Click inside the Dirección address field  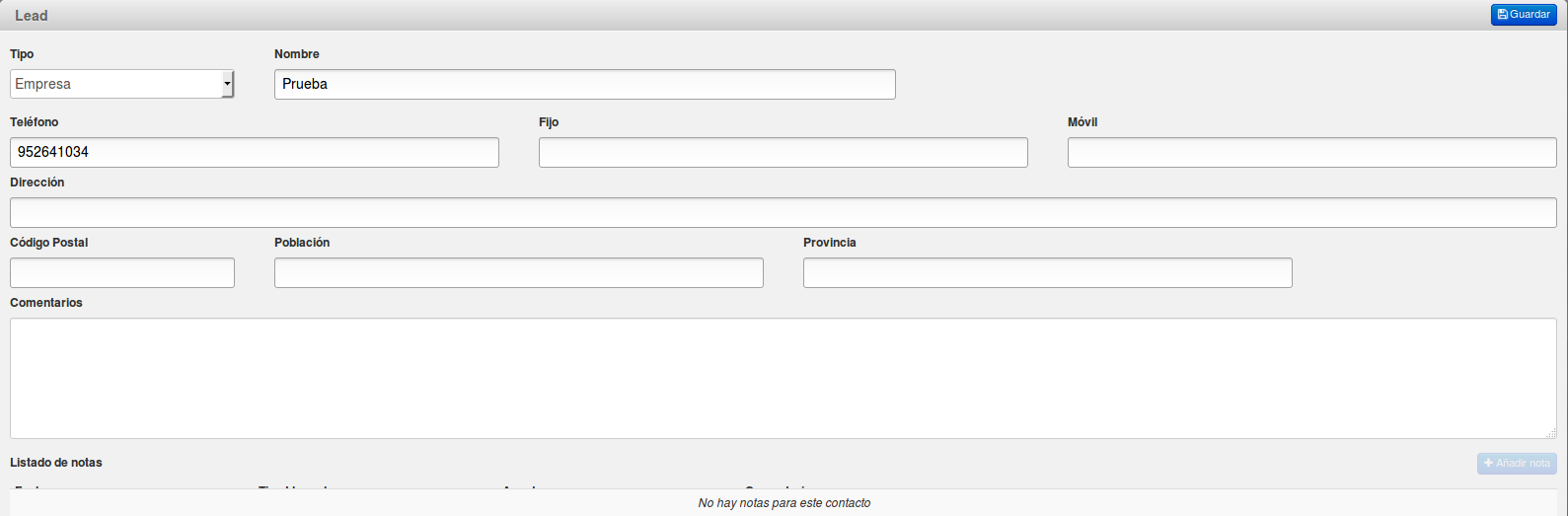(783, 212)
